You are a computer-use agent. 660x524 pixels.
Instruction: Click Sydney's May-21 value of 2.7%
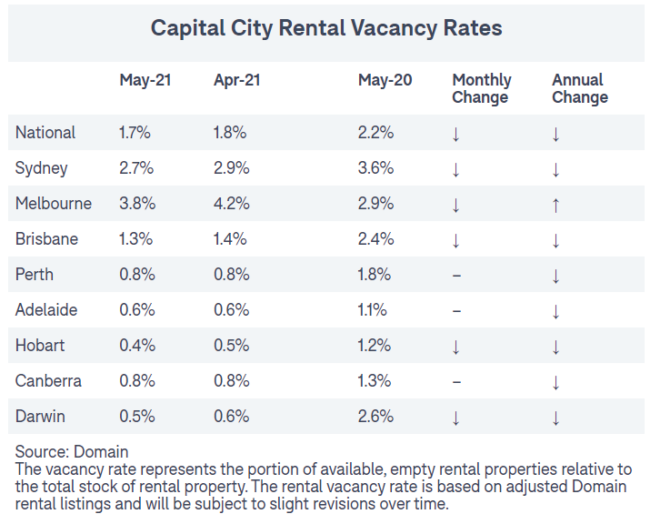tap(136, 169)
